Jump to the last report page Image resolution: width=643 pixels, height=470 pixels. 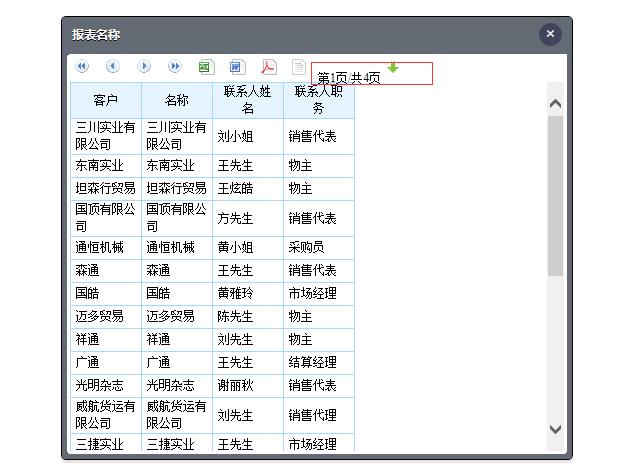(x=175, y=67)
